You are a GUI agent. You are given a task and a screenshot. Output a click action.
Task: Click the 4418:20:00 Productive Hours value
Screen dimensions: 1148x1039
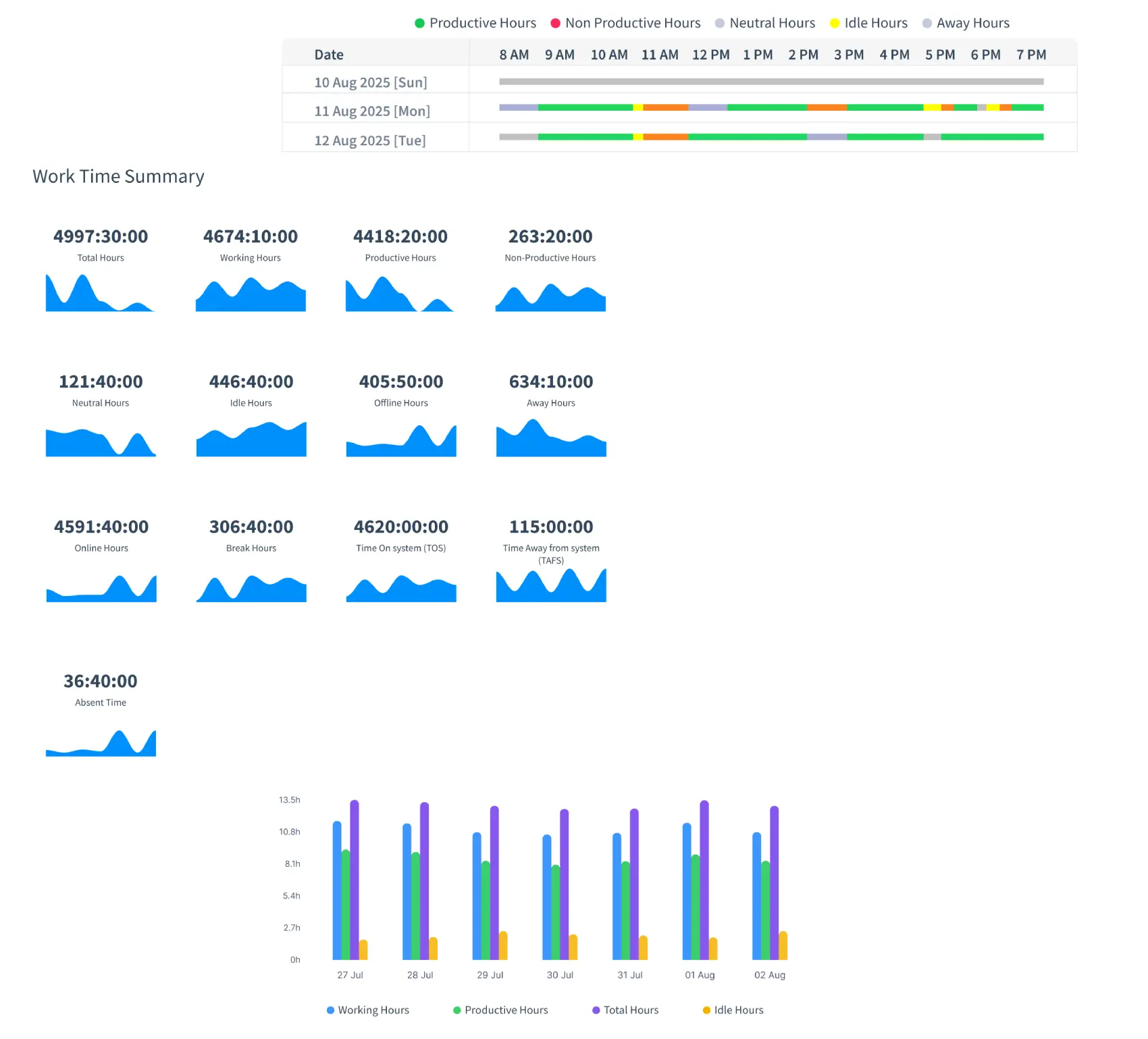pyautogui.click(x=400, y=236)
